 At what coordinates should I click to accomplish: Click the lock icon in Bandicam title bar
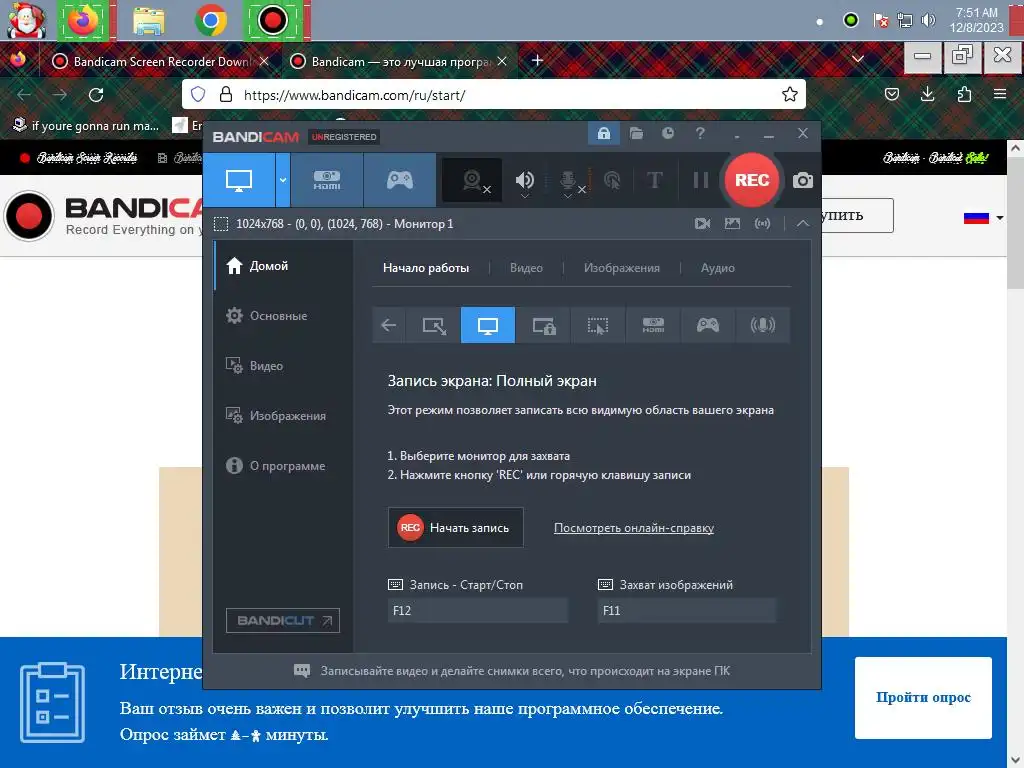tap(603, 134)
